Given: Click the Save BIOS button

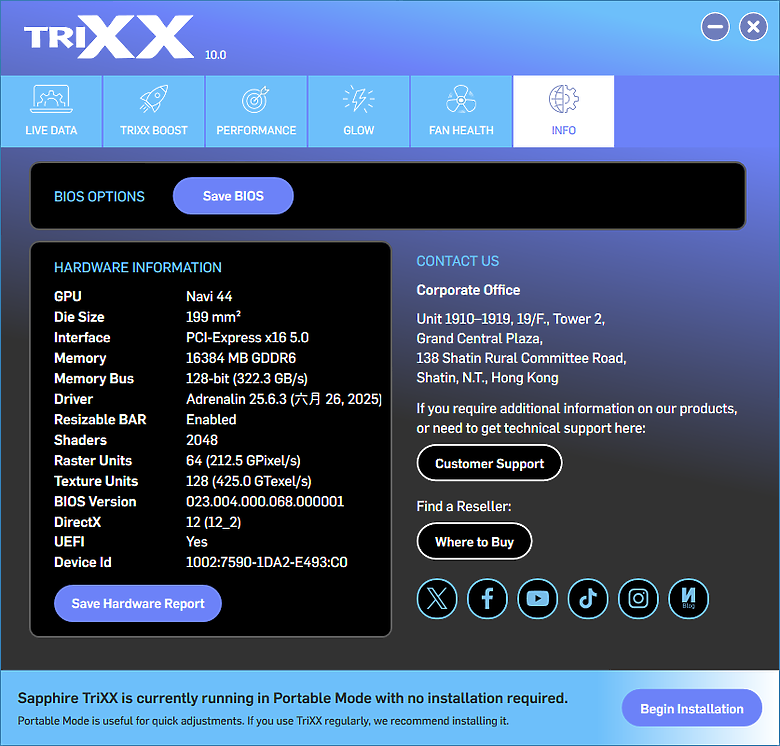Looking at the screenshot, I should 233,196.
